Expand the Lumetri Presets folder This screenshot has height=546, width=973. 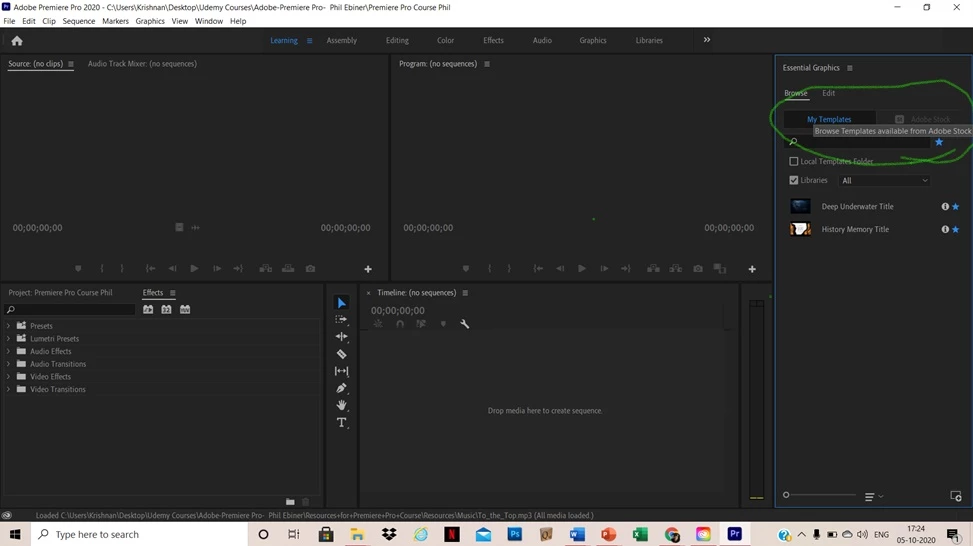8,339
